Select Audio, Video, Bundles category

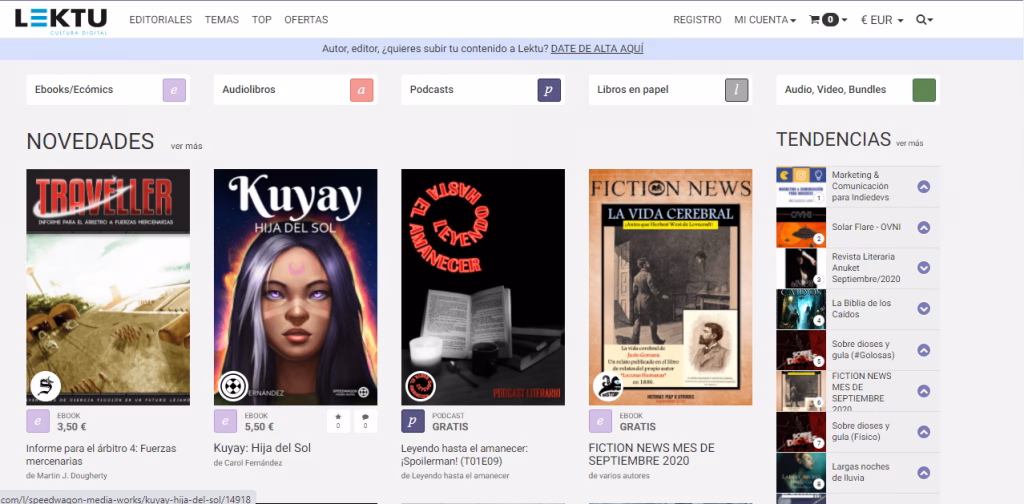click(857, 90)
